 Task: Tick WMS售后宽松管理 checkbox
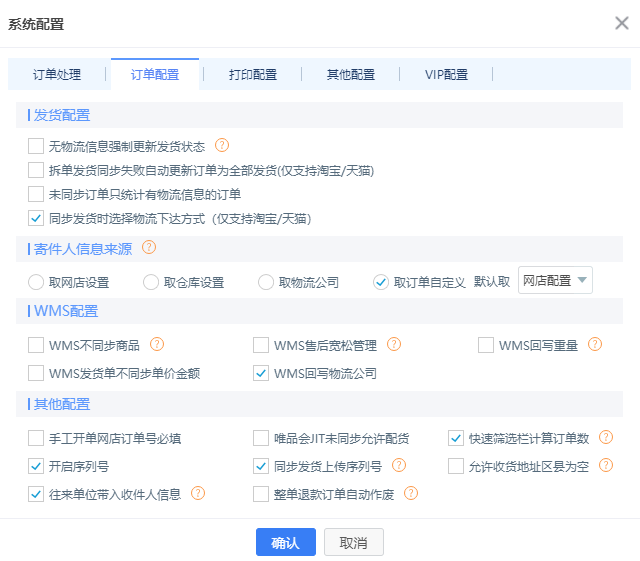(x=261, y=345)
